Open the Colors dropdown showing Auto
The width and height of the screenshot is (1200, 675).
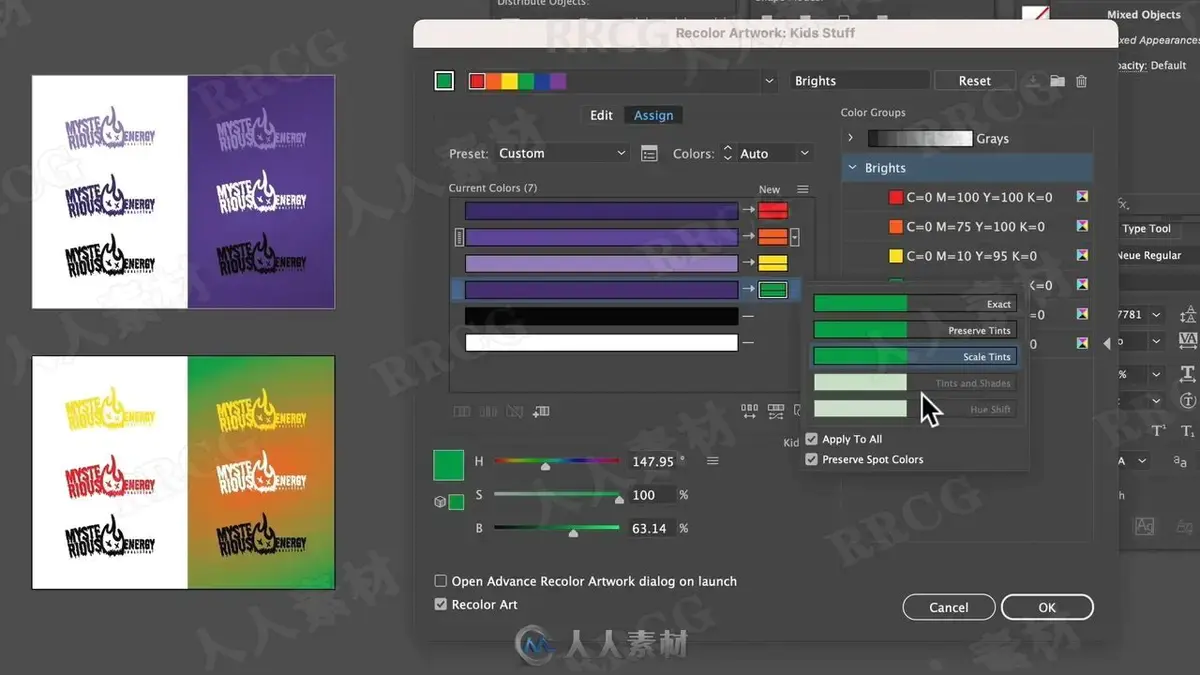click(775, 153)
